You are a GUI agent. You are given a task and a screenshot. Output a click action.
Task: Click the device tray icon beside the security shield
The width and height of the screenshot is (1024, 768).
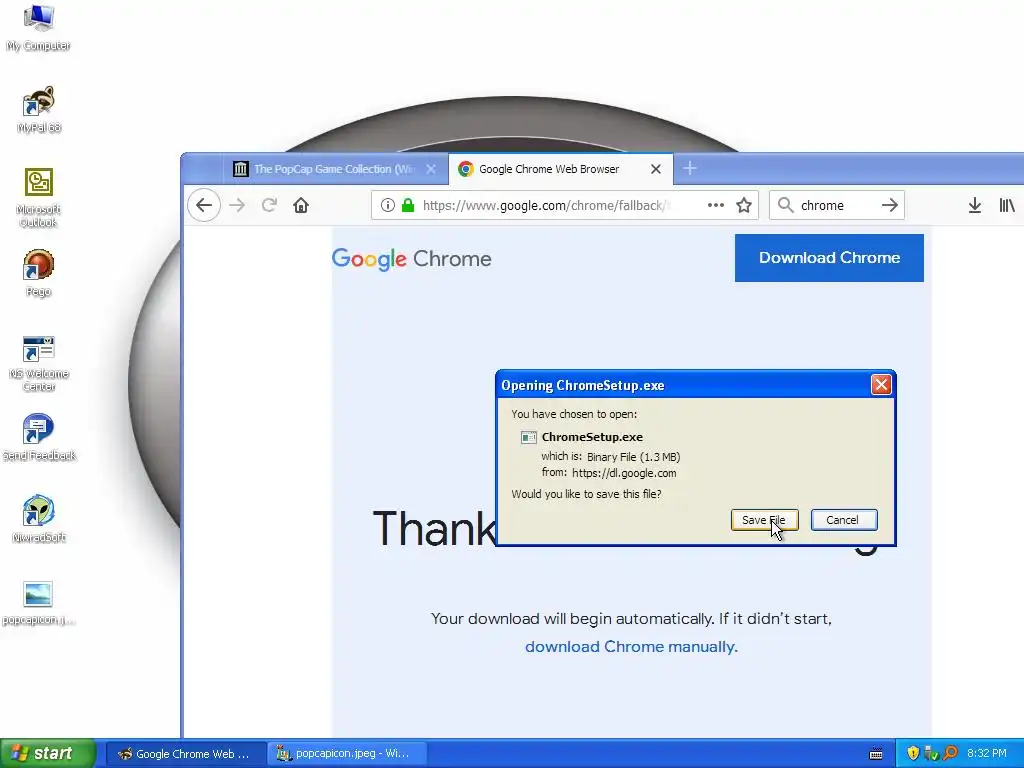pos(931,754)
